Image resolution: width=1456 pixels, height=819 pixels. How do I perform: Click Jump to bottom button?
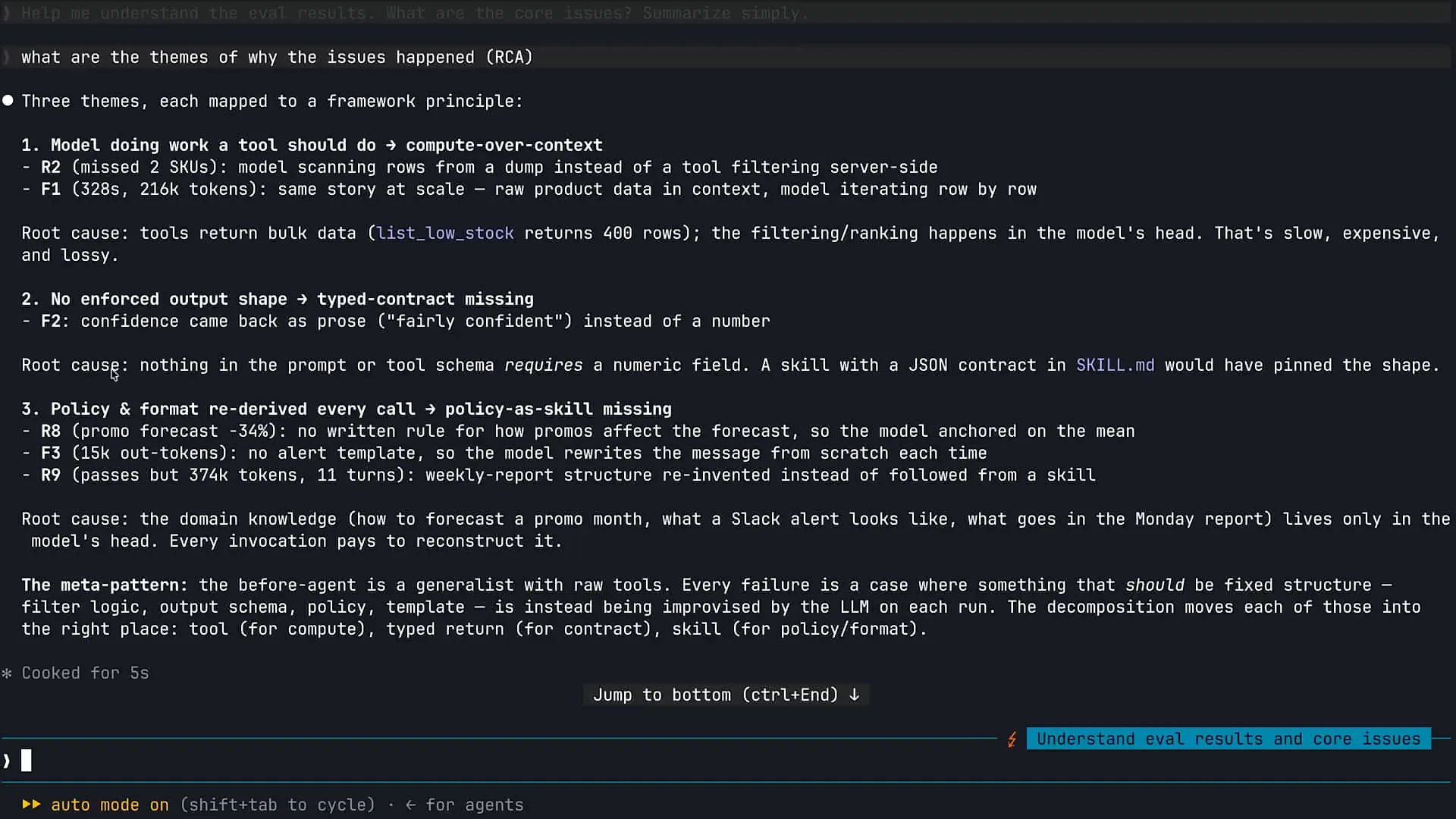(x=726, y=695)
